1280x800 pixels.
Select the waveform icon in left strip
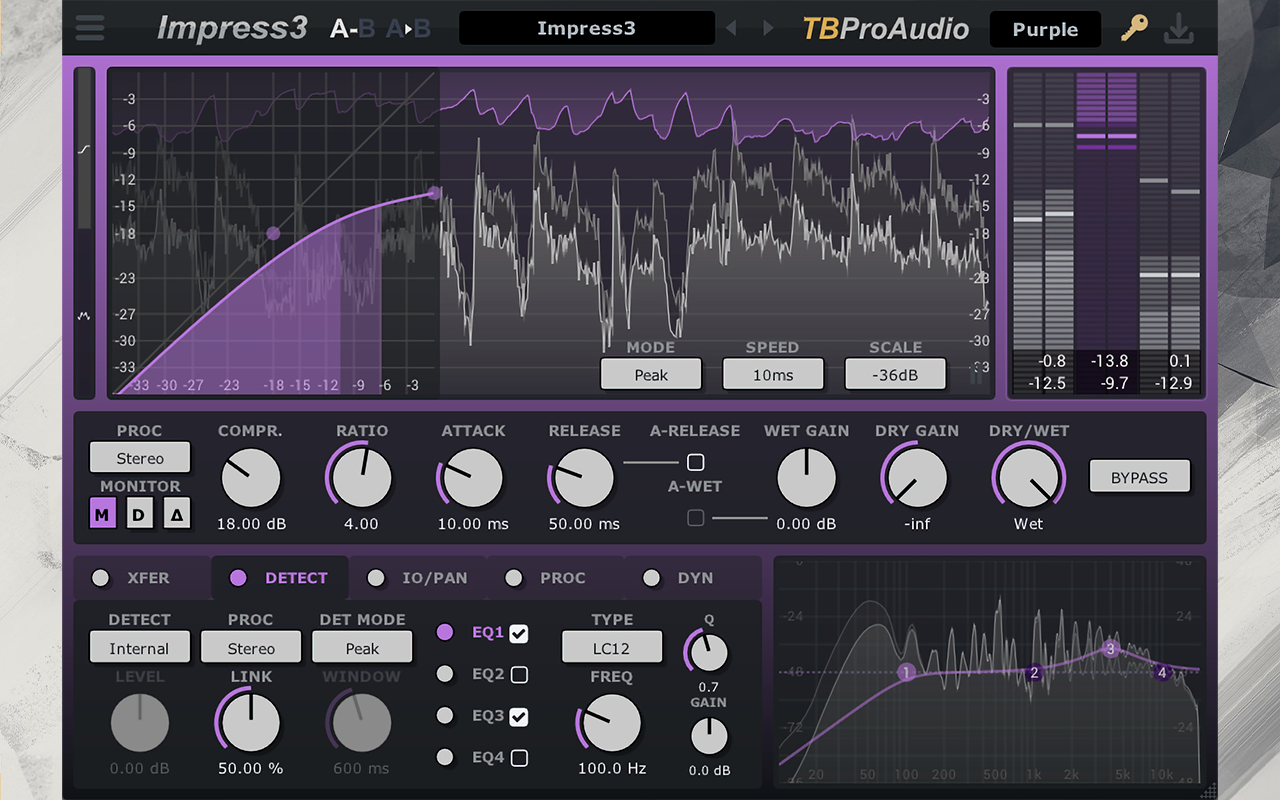coord(84,316)
